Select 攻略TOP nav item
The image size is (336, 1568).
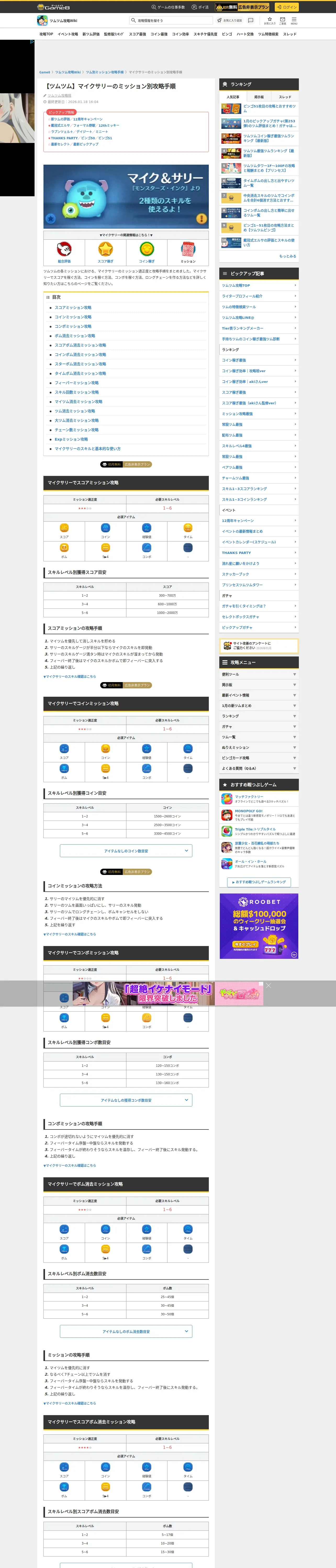coord(46,34)
